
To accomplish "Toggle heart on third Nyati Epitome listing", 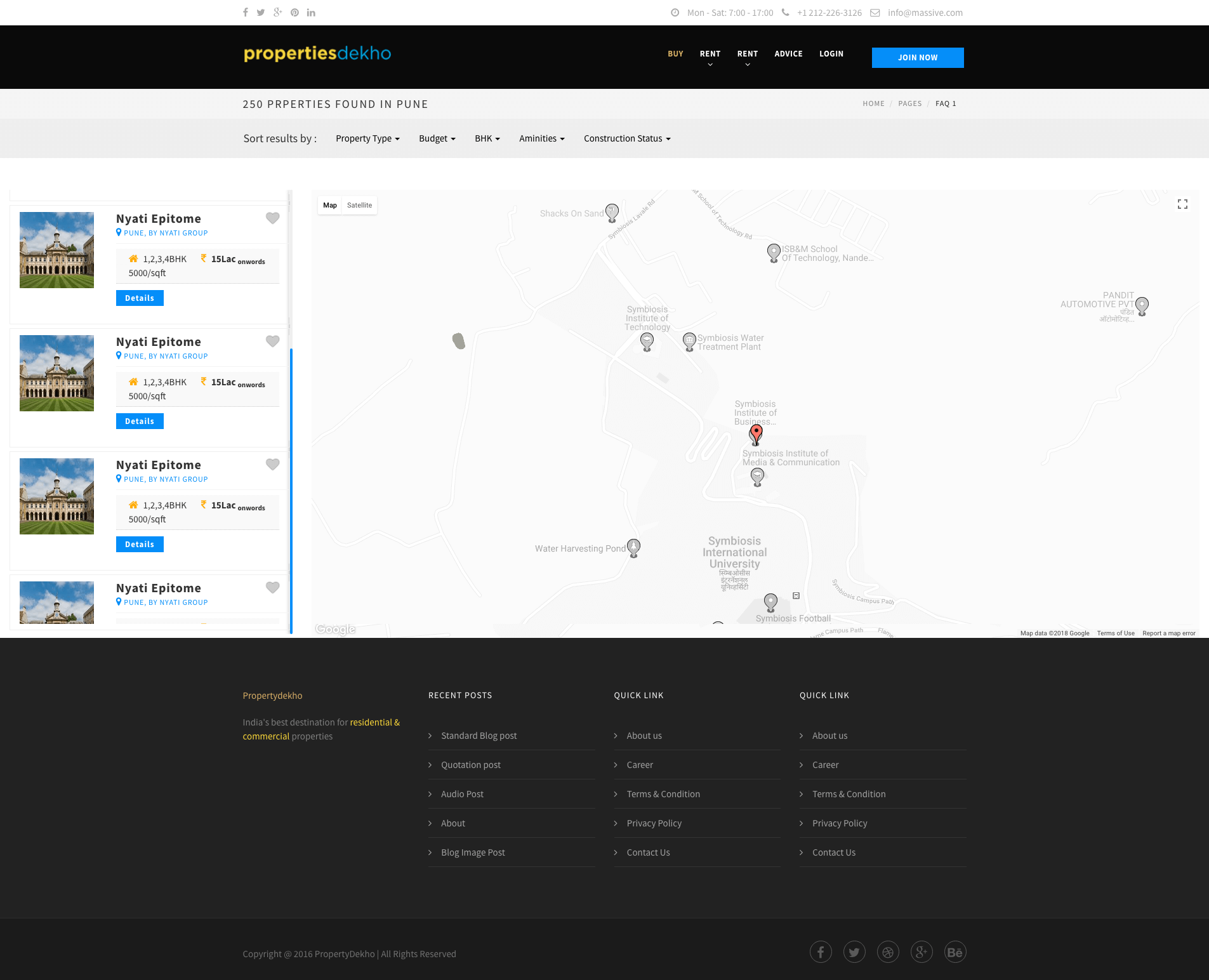I will [x=272, y=465].
